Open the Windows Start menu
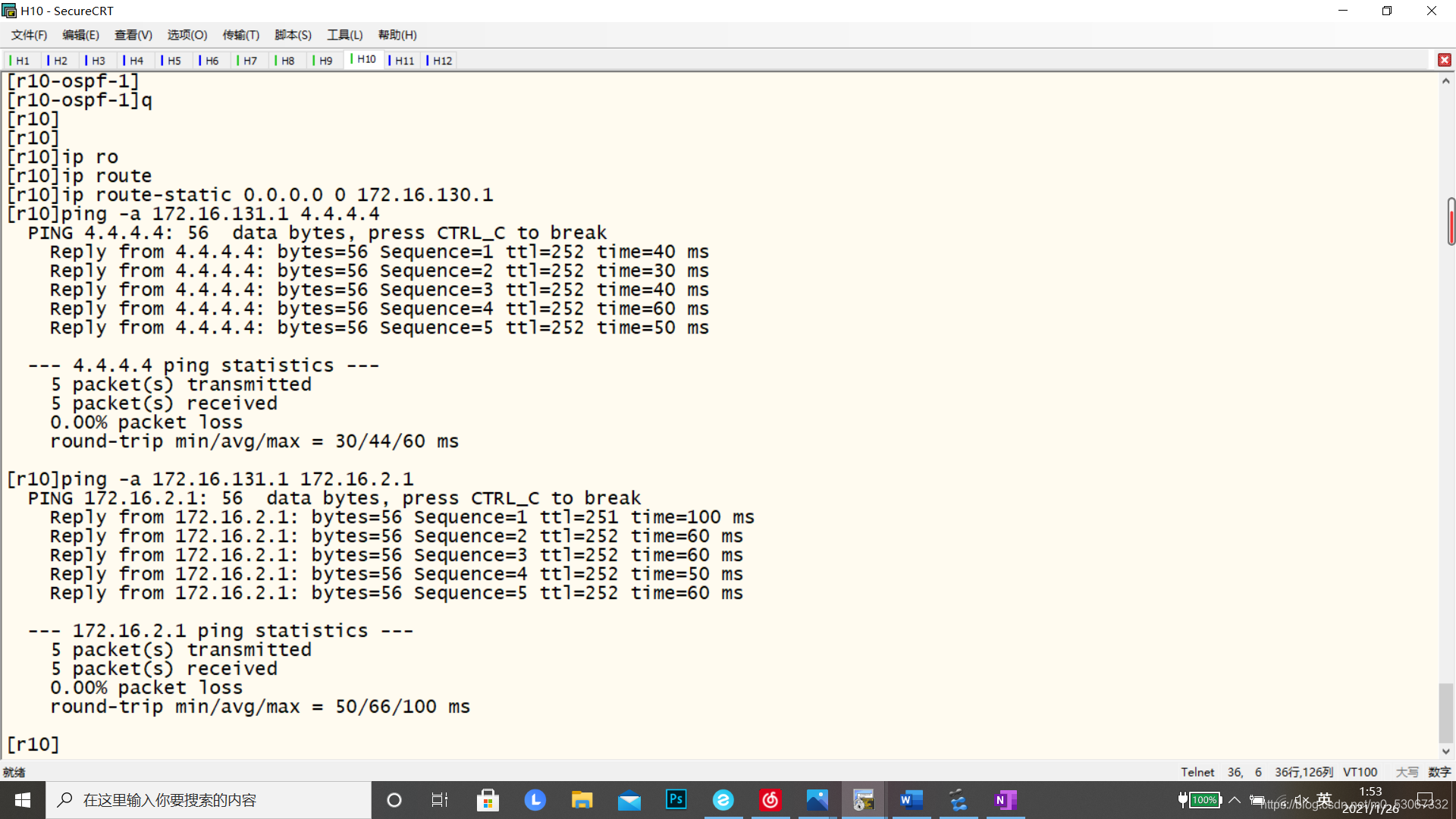 (x=23, y=800)
